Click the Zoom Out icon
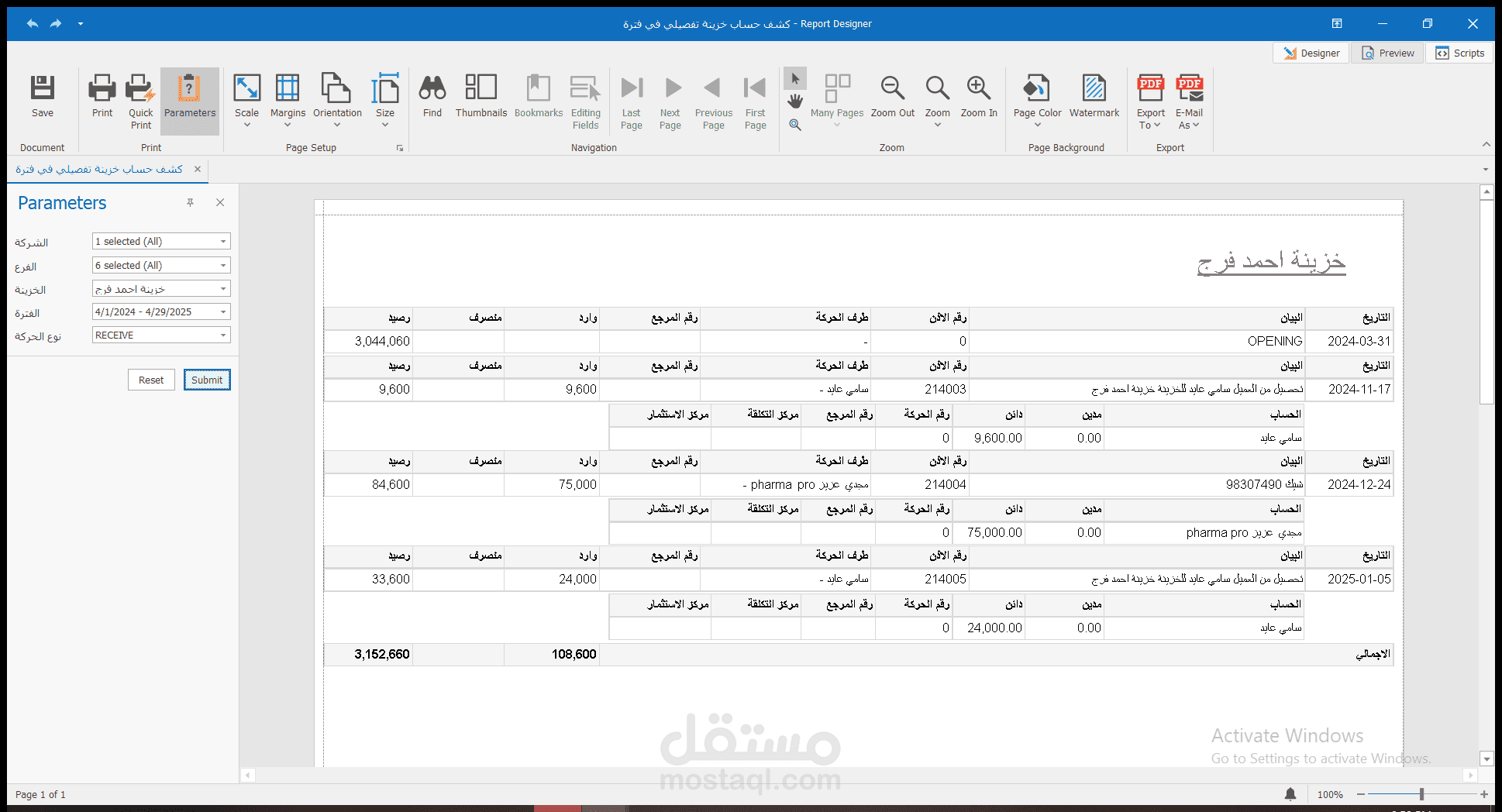1502x812 pixels. pos(893,96)
